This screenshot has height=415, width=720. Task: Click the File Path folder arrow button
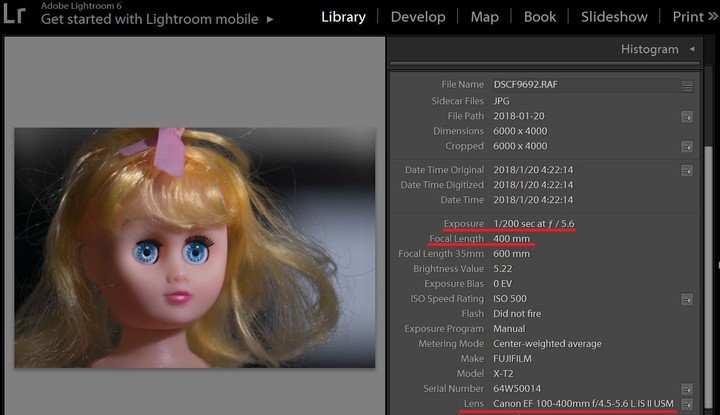tap(687, 117)
